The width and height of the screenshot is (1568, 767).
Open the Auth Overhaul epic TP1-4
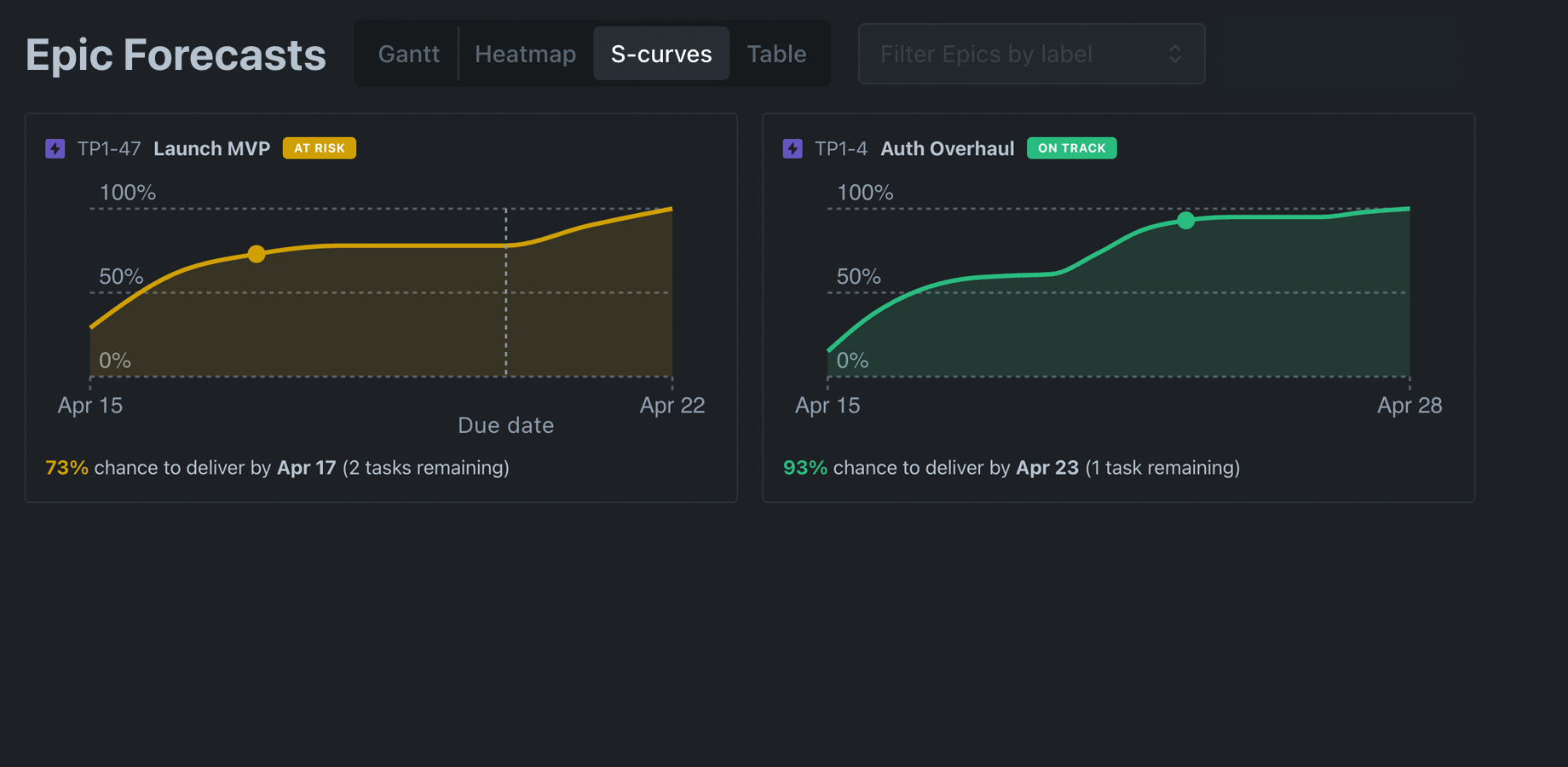pos(947,147)
